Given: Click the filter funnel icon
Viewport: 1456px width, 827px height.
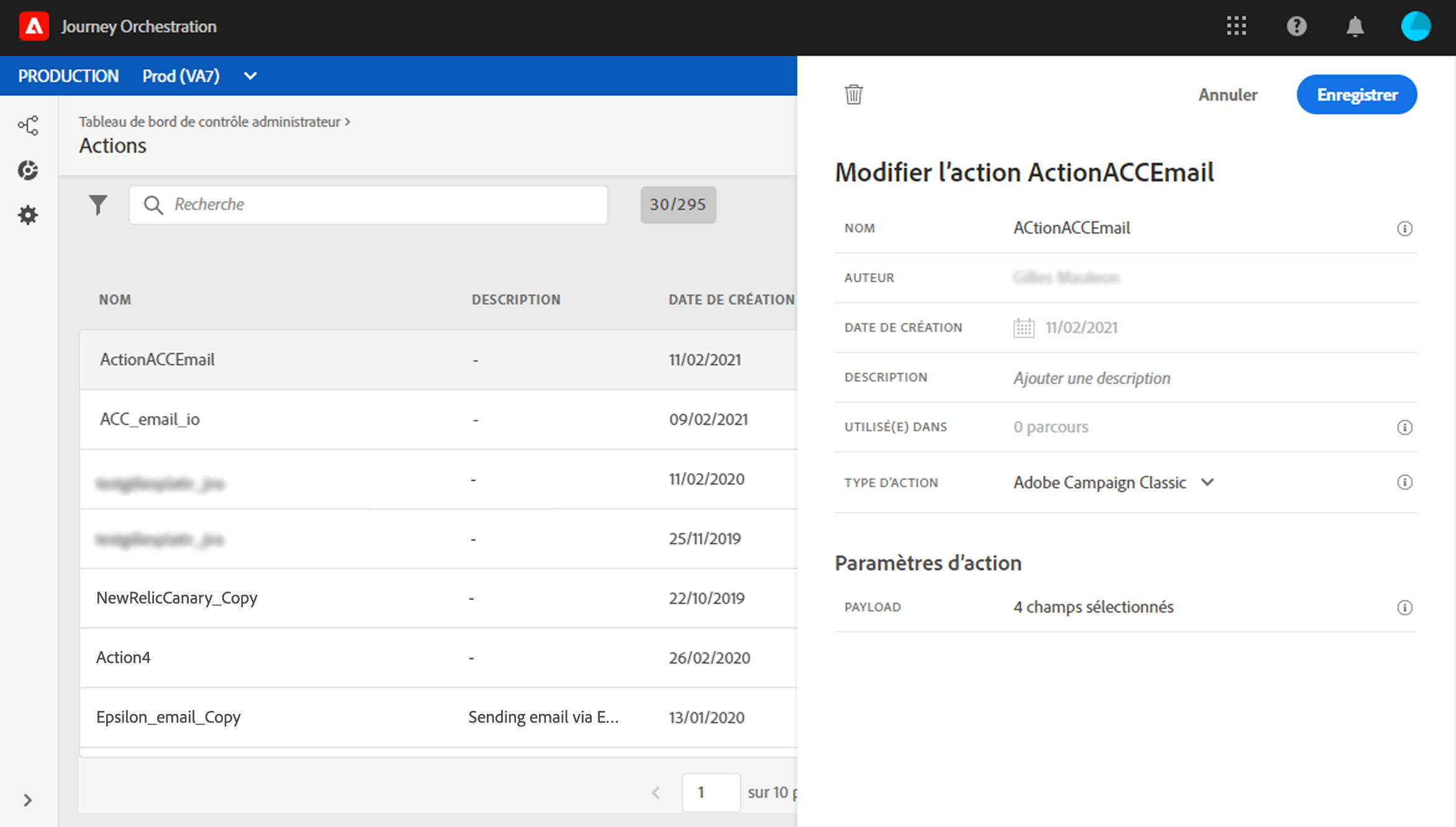Looking at the screenshot, I should click(98, 204).
